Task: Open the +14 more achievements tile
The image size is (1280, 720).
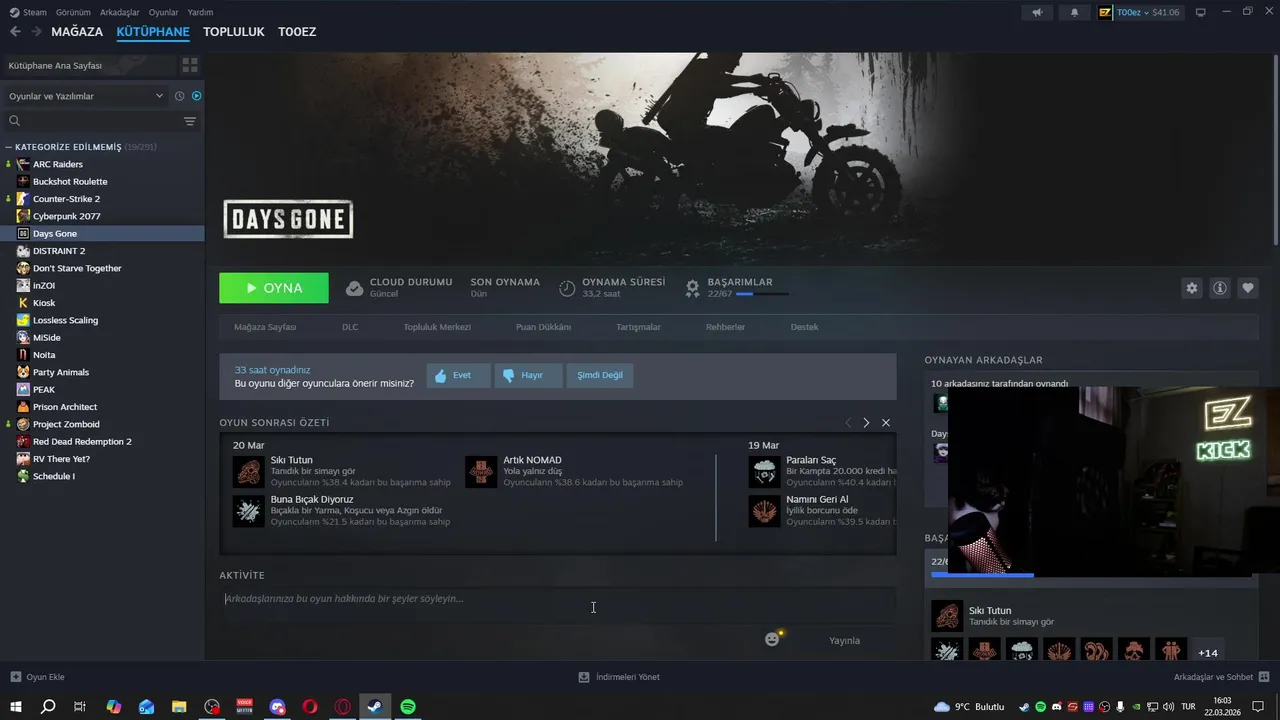Action: point(1208,652)
